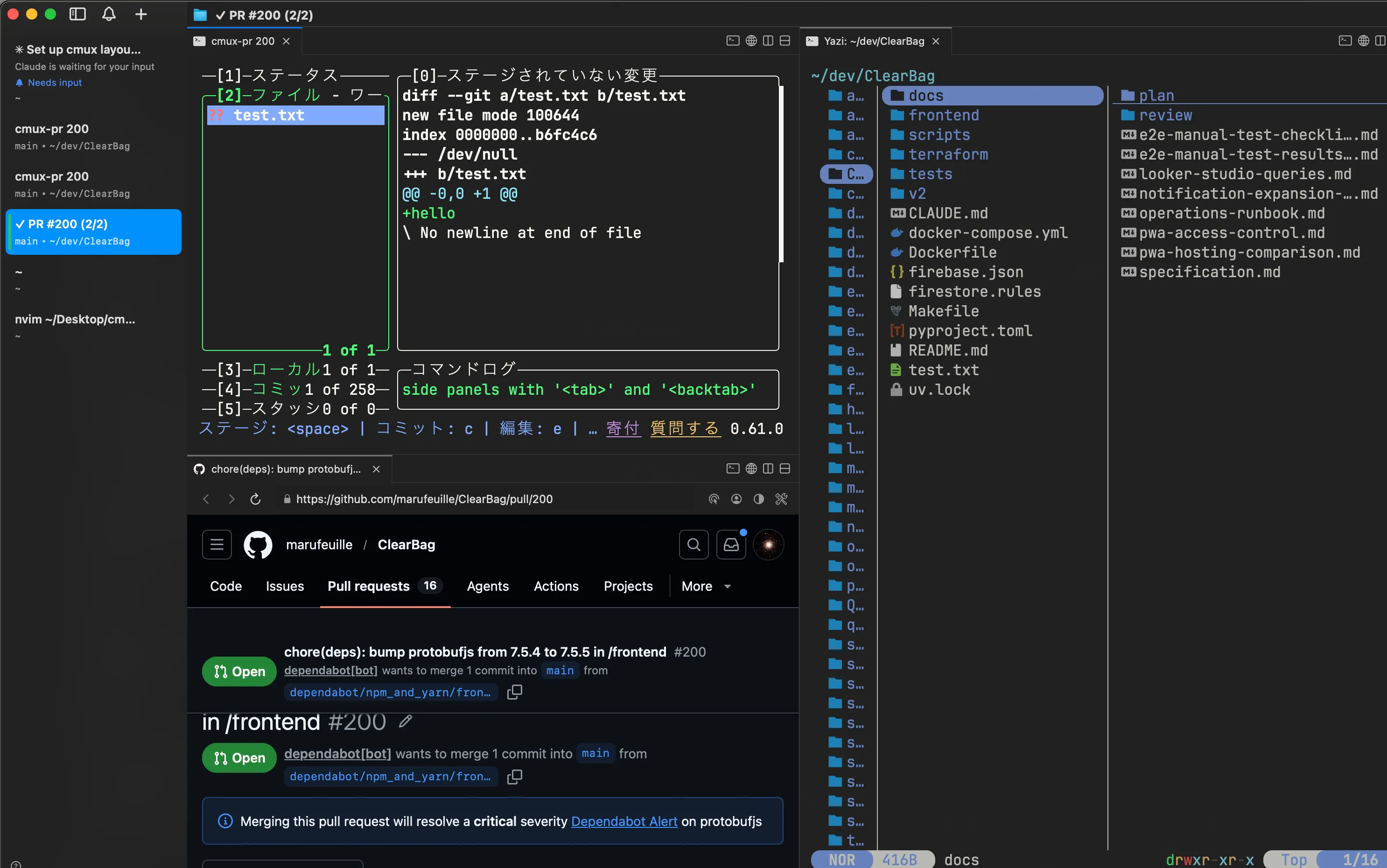Expand the More dropdown in repo nav

click(x=706, y=586)
